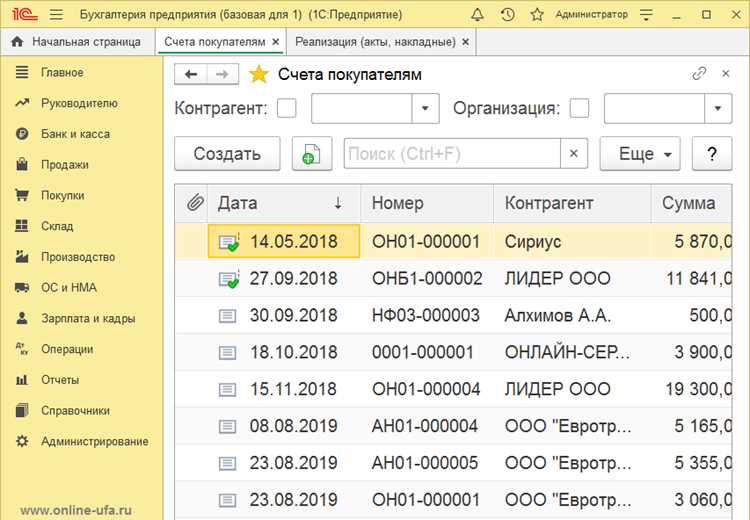Screen dimensions: 750x520
Task: Open service settings icon beside Администратор
Action: [x=646, y=14]
